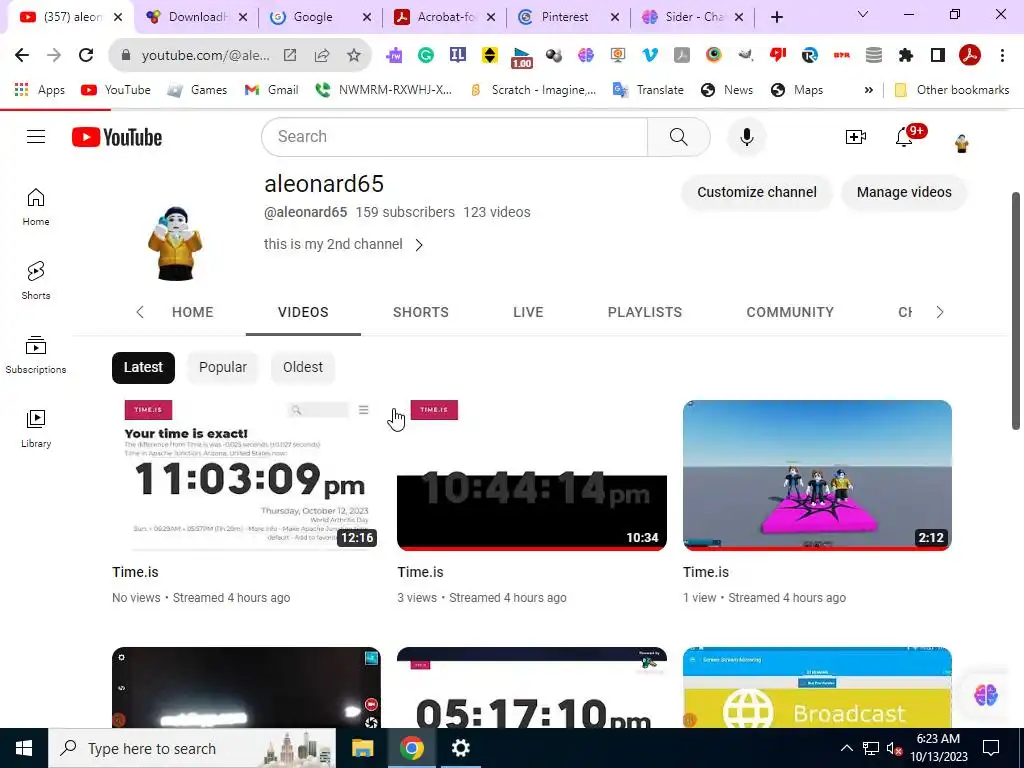Viewport: 1024px width, 768px height.
Task: Open the channel avatar image
Action: click(174, 244)
